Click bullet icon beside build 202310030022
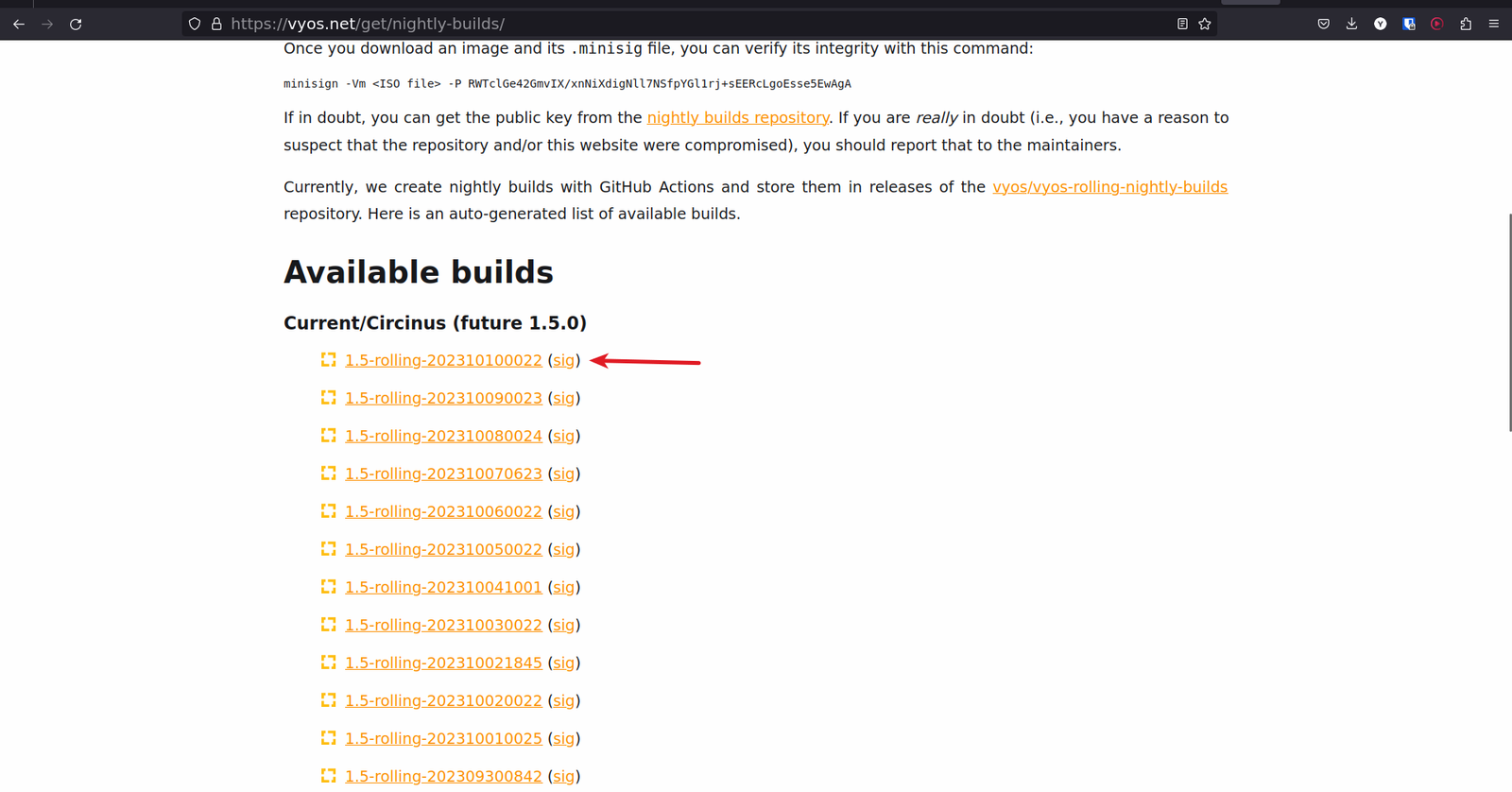Viewport: 1512px width, 792px height. click(x=328, y=625)
